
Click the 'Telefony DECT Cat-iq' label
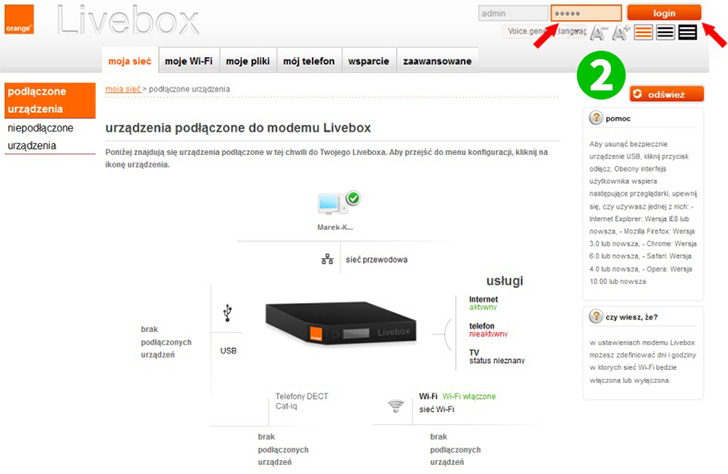[x=301, y=401]
